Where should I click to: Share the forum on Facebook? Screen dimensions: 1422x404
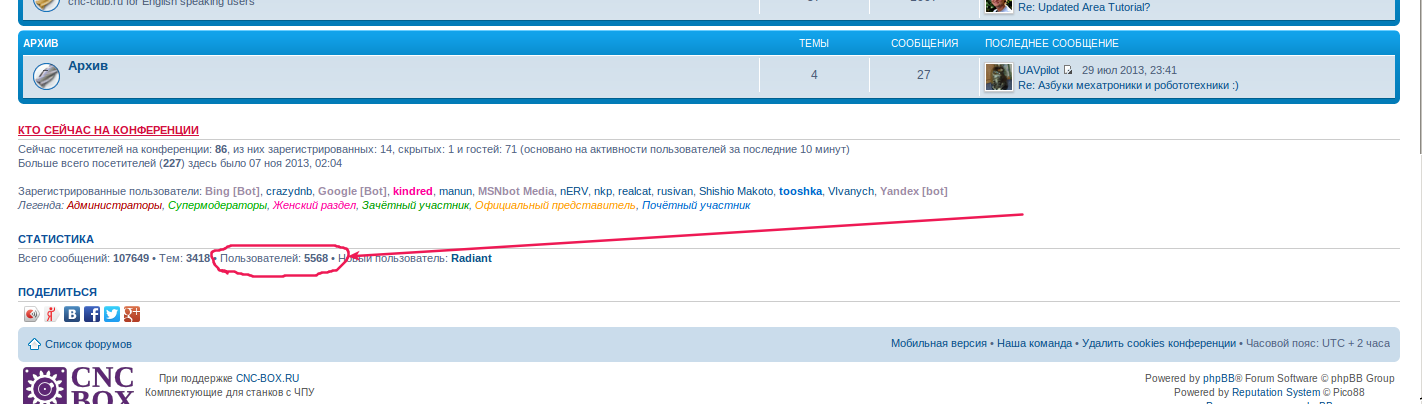pyautogui.click(x=92, y=314)
